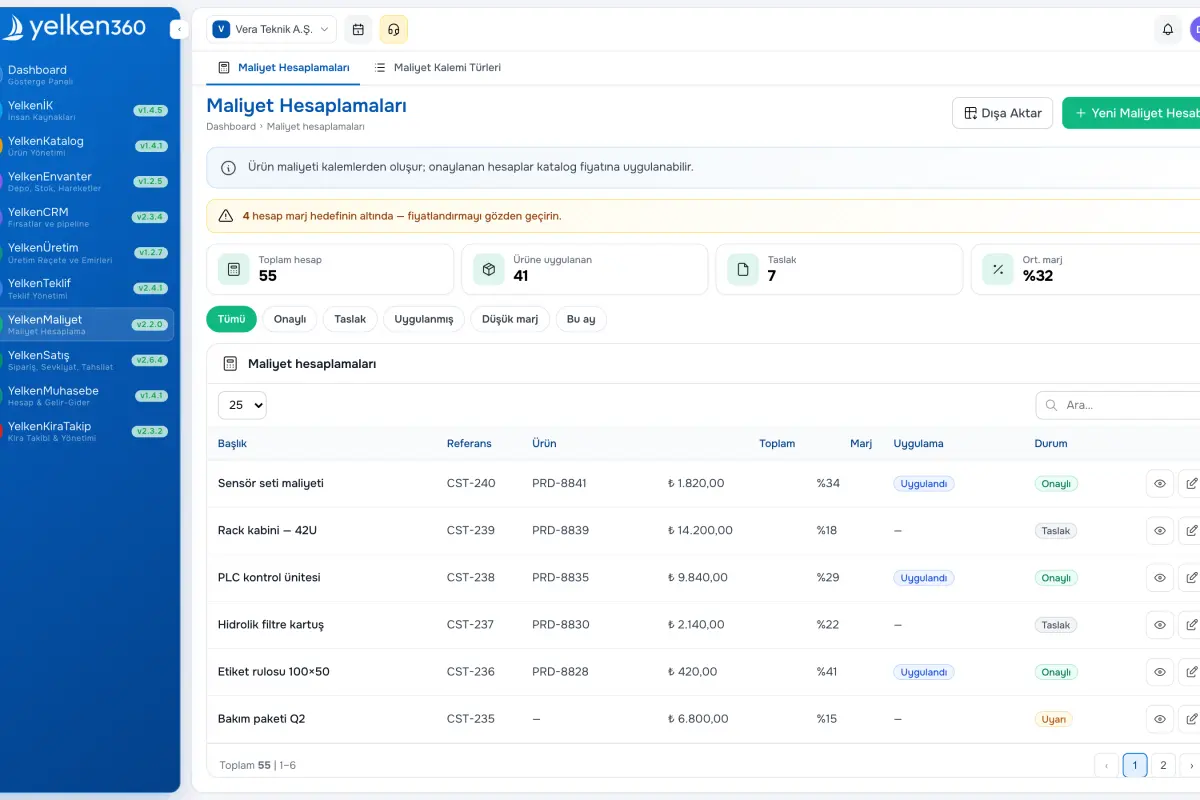Select the Onaylı filter chip
The image size is (1200, 800).
click(x=290, y=319)
